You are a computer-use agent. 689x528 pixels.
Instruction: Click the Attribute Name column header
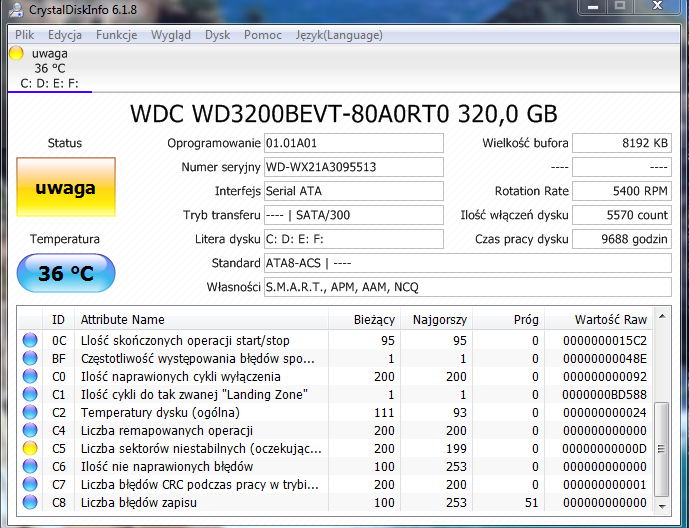tap(201, 320)
